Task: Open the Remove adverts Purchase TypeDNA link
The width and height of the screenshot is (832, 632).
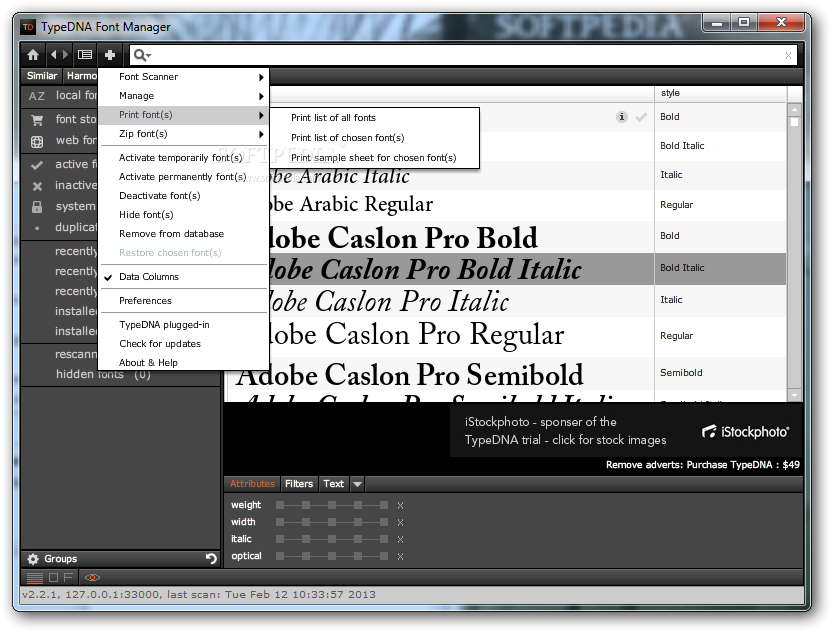Action: pos(703,465)
